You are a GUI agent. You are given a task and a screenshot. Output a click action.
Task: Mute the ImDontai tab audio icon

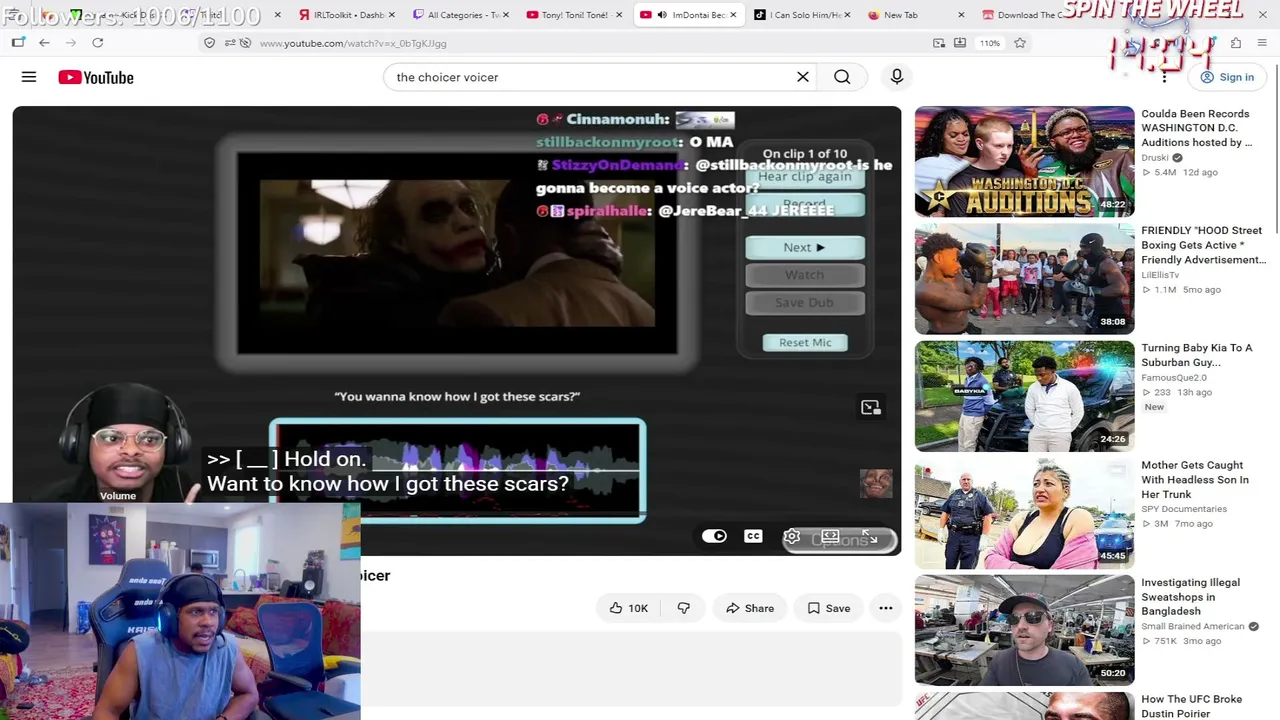(662, 15)
